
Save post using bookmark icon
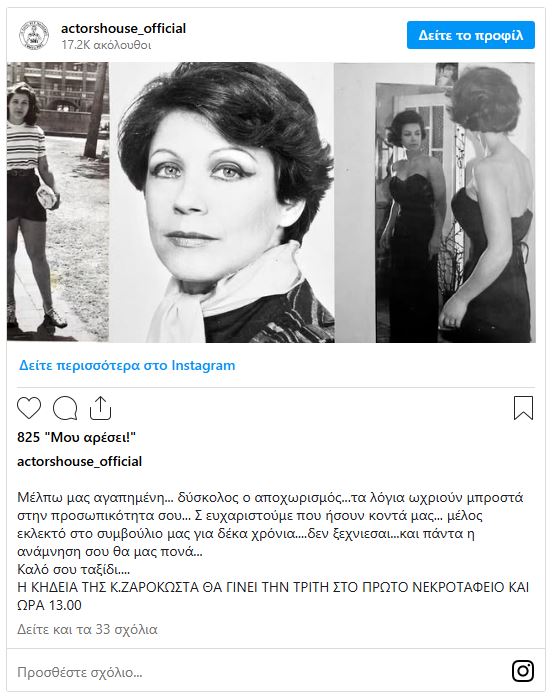coord(523,408)
